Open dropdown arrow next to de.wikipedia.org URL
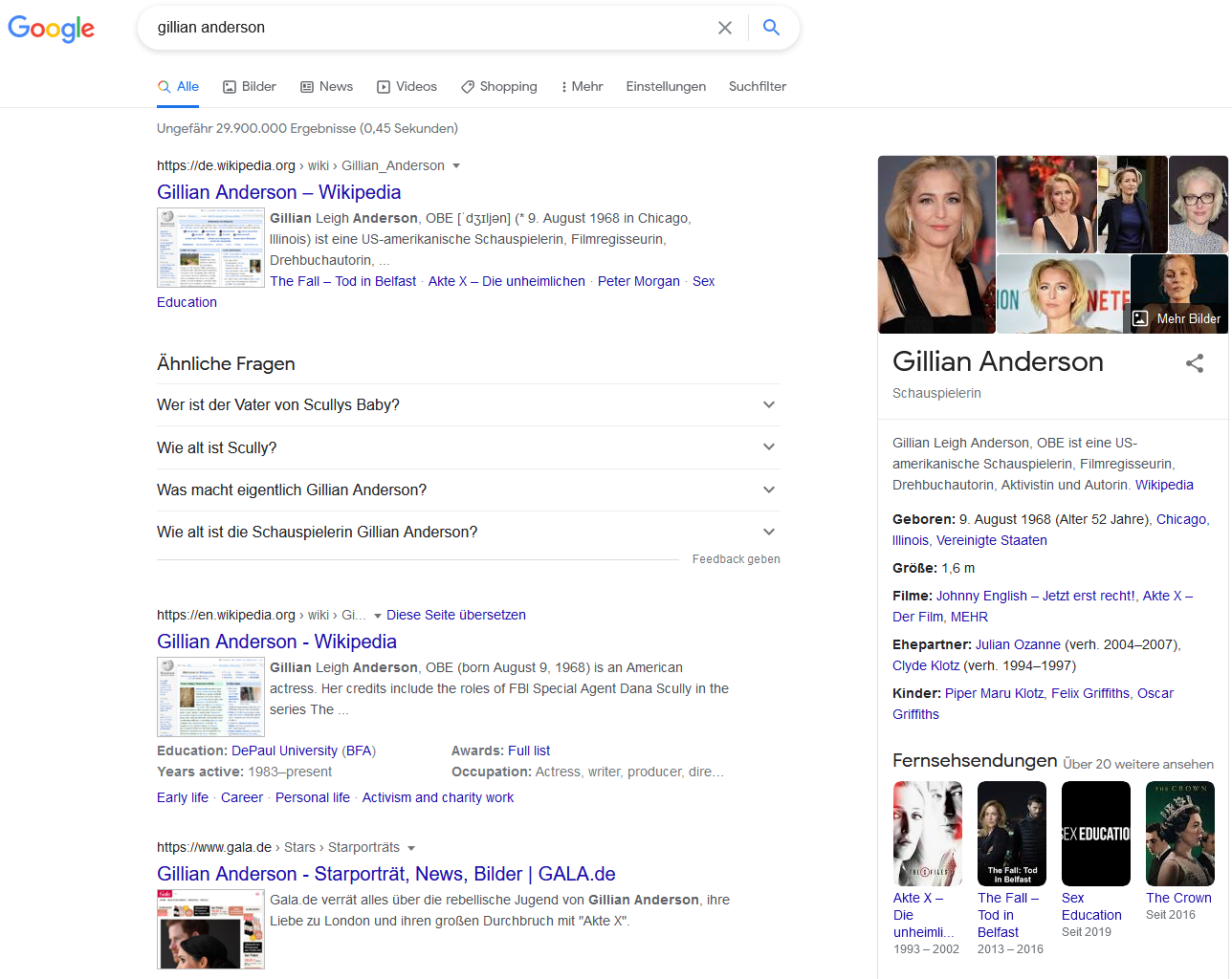Viewport: 1232px width, 979px height. [x=456, y=166]
